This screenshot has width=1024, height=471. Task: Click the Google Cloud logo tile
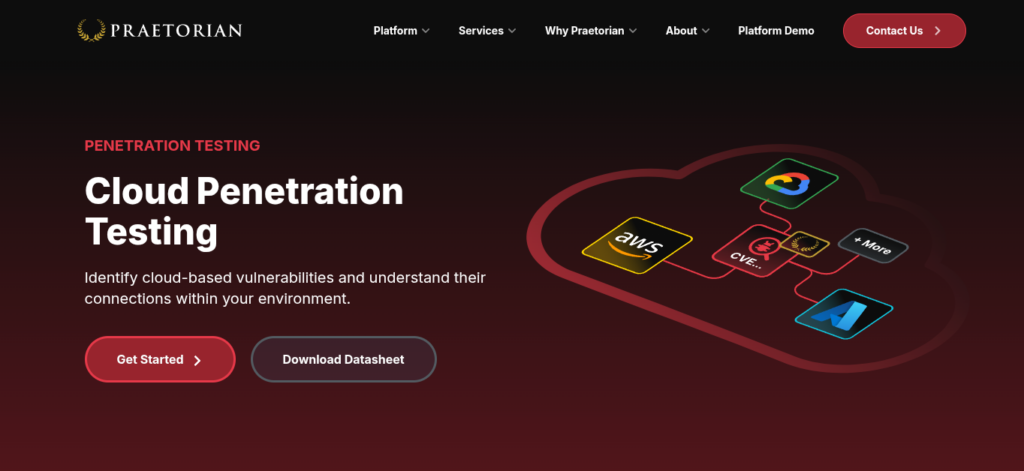790,184
